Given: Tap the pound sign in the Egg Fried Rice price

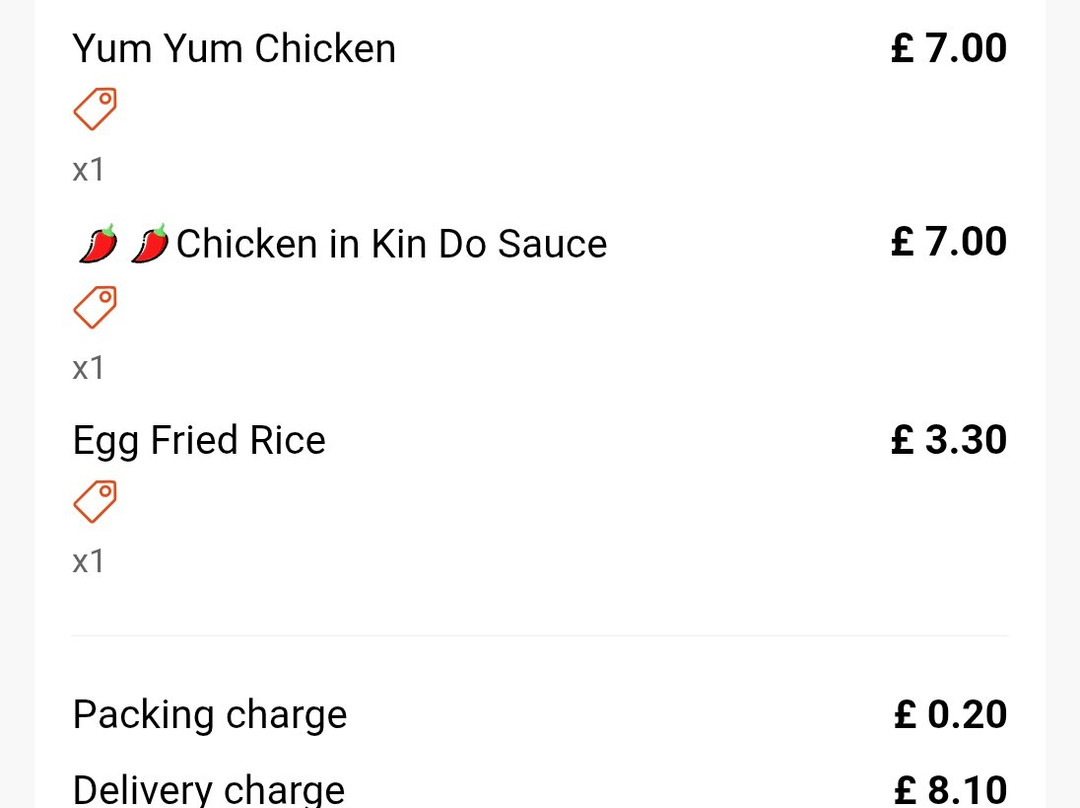Looking at the screenshot, I should [903, 440].
